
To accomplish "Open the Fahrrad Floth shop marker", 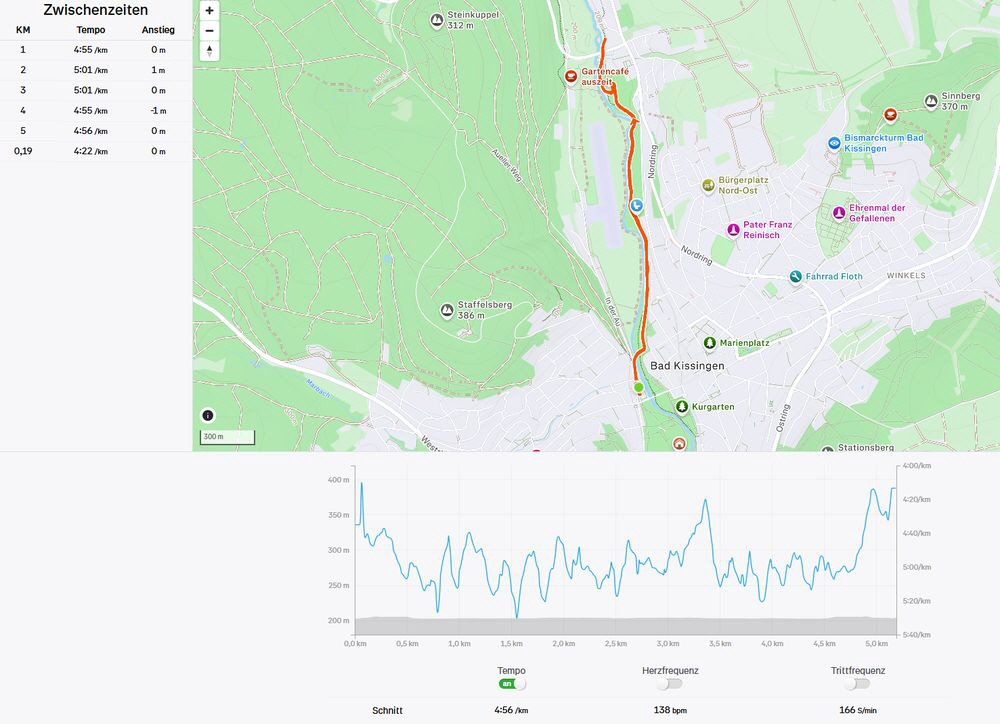I will point(795,276).
